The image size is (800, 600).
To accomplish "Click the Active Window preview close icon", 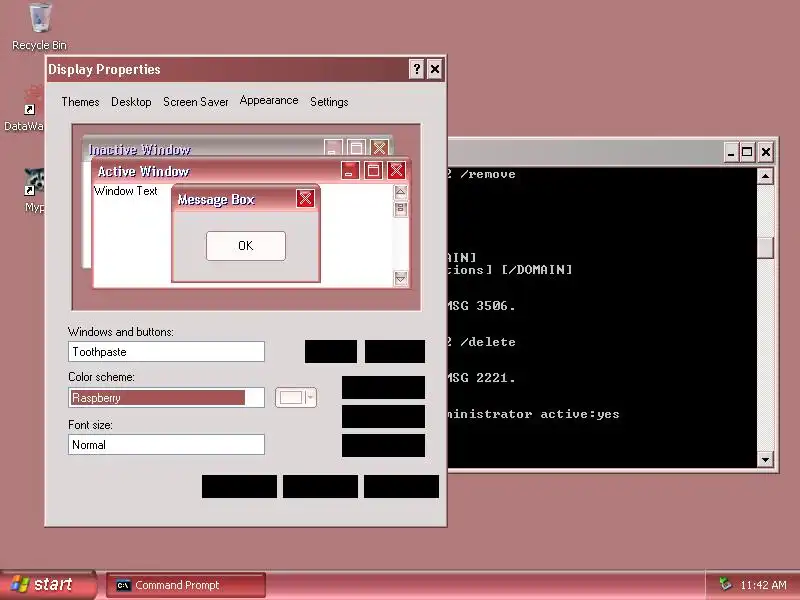I will (x=396, y=170).
